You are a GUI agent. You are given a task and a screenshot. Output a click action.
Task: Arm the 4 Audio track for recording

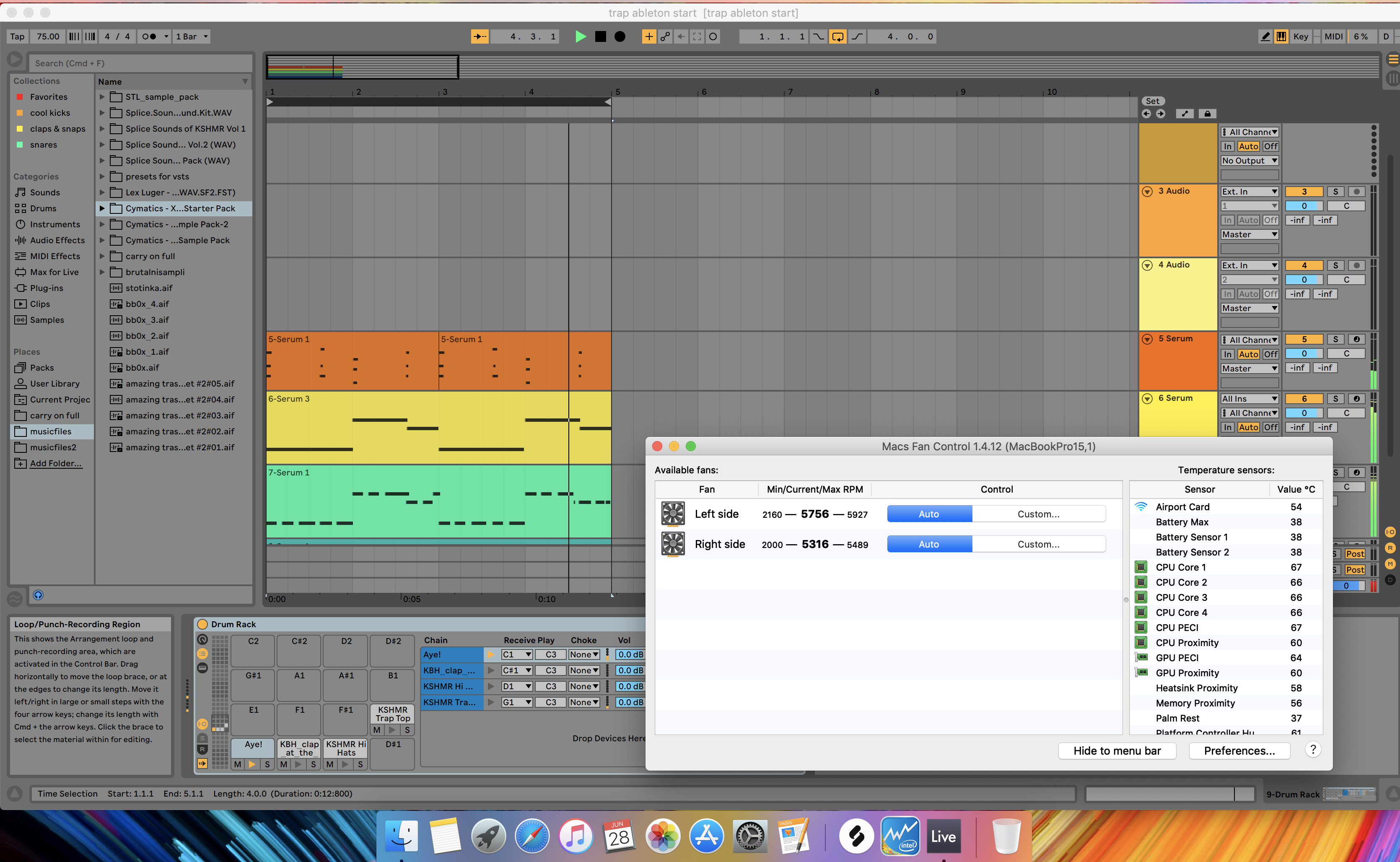tap(1356, 266)
